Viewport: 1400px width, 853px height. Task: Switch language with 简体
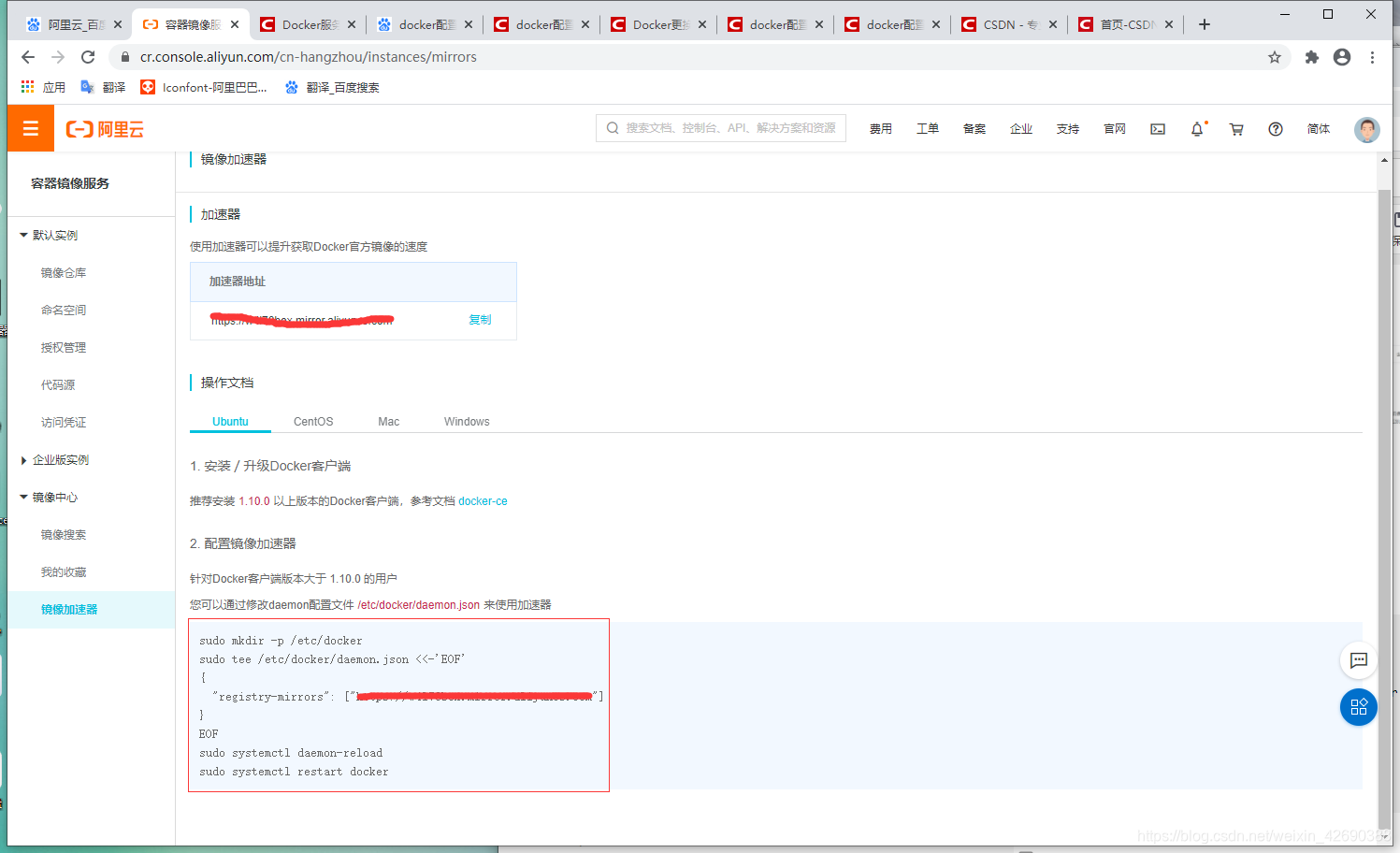(1319, 129)
